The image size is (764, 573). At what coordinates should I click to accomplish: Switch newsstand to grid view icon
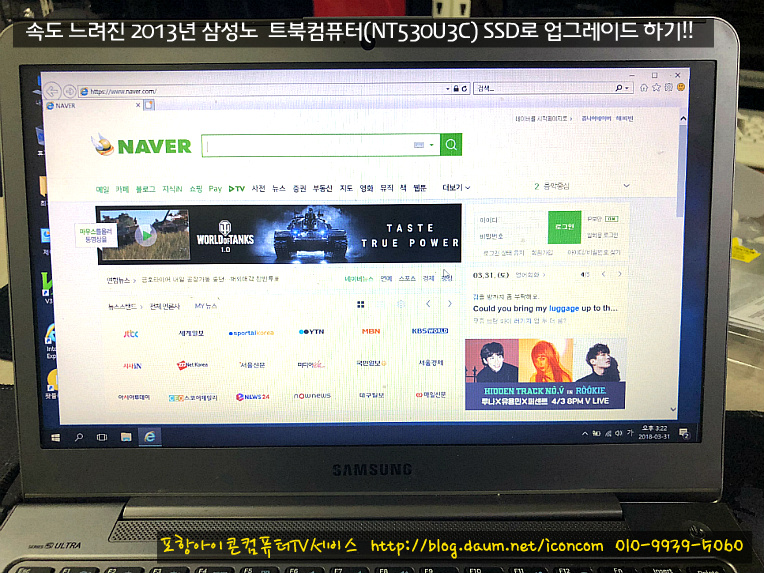pos(361,305)
